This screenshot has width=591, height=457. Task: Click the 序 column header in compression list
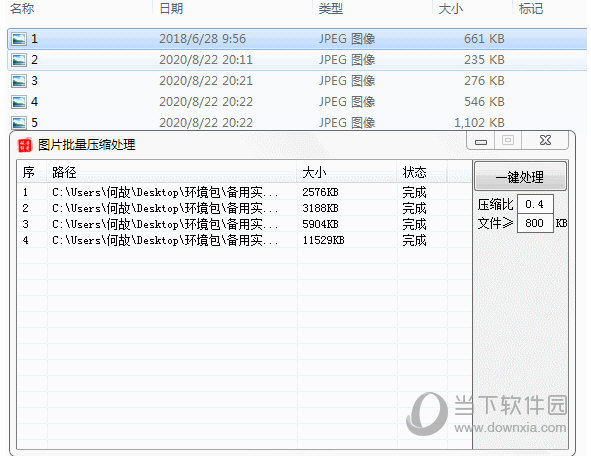[x=28, y=172]
